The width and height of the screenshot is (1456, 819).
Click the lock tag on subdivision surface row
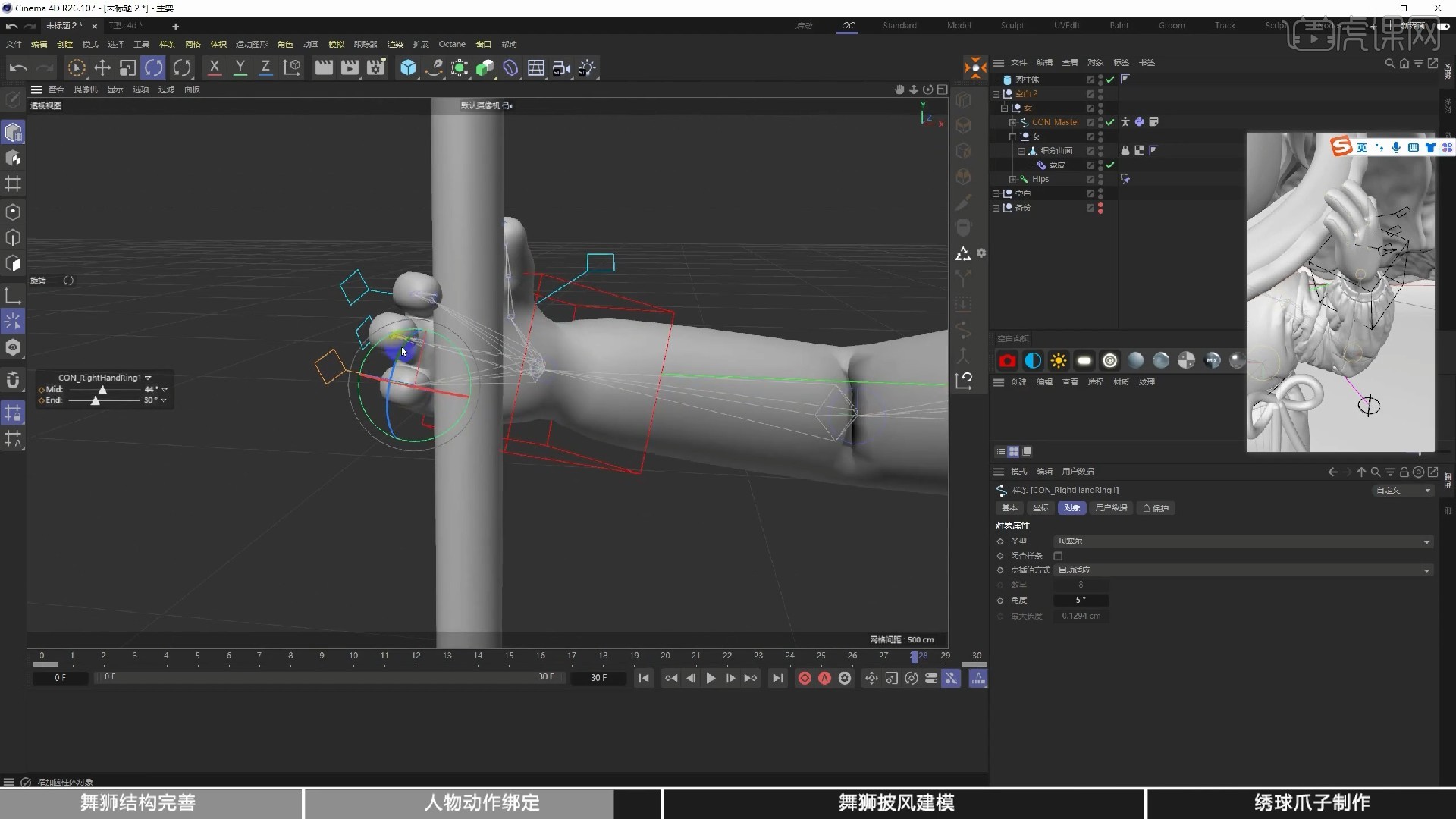point(1125,151)
